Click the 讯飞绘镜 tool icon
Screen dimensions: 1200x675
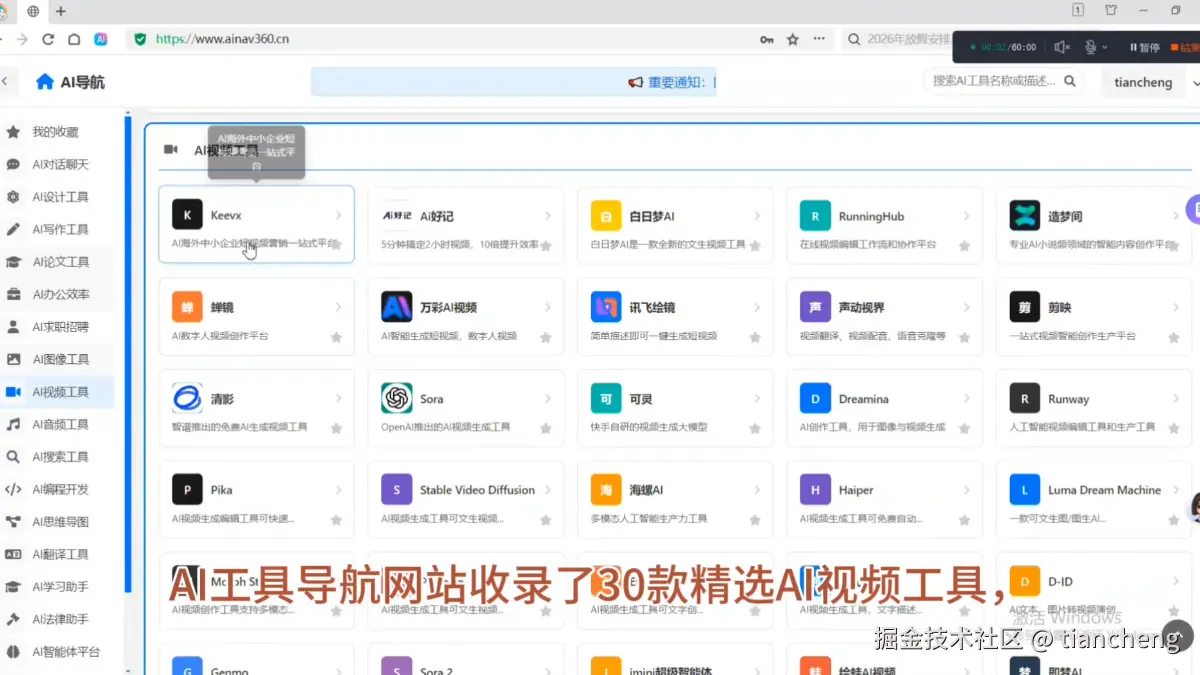pyautogui.click(x=605, y=306)
